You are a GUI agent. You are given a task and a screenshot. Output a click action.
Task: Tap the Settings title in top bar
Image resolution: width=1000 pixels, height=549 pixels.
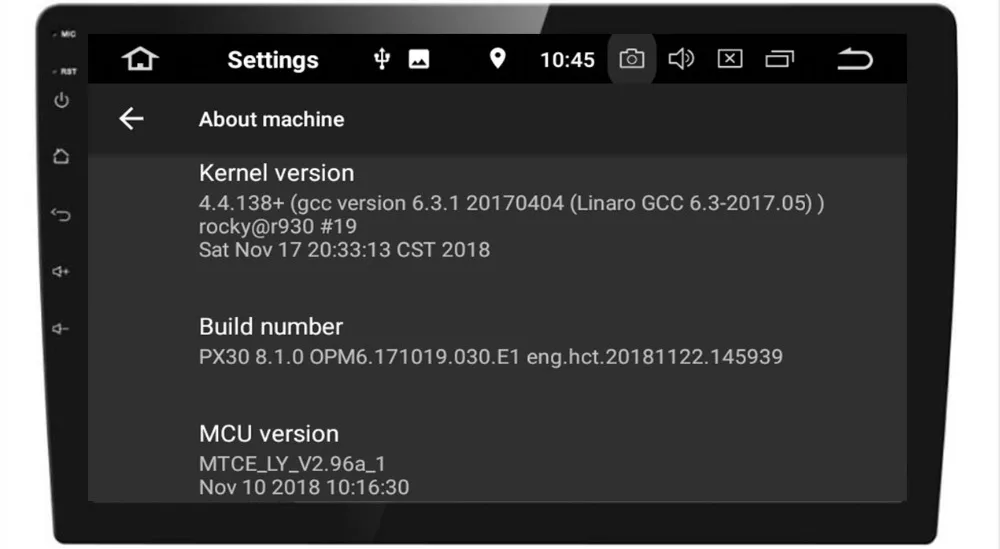click(x=273, y=60)
